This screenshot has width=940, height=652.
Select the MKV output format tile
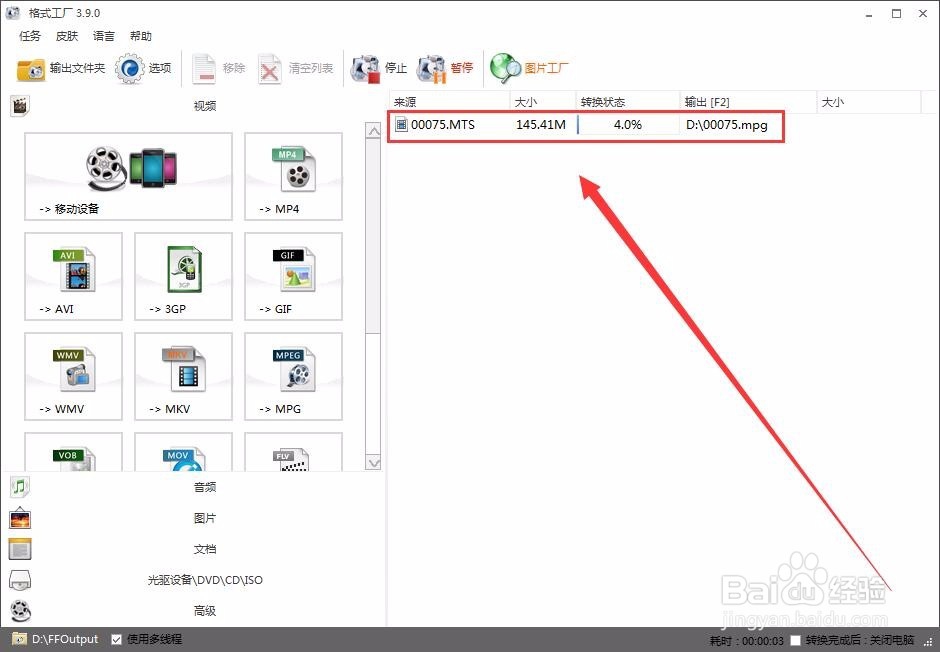tap(183, 376)
